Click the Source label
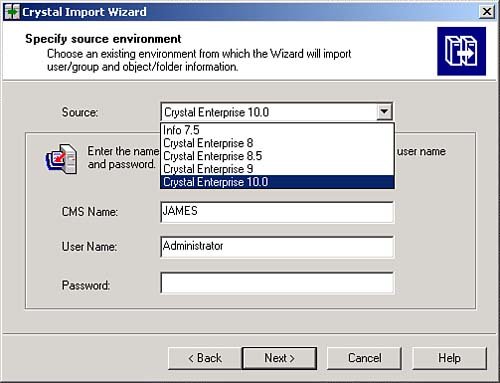500x383 pixels. click(80, 112)
